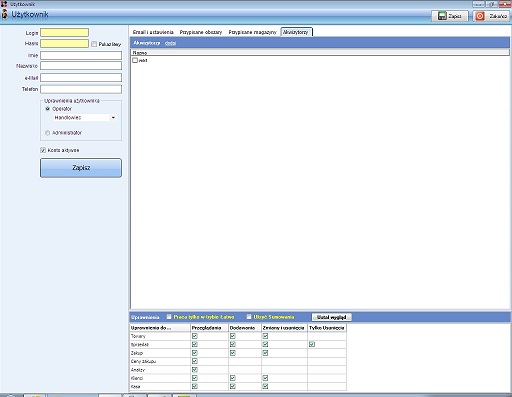Select the Towary row label
Image resolution: width=512 pixels, height=397 pixels.
pos(138,336)
